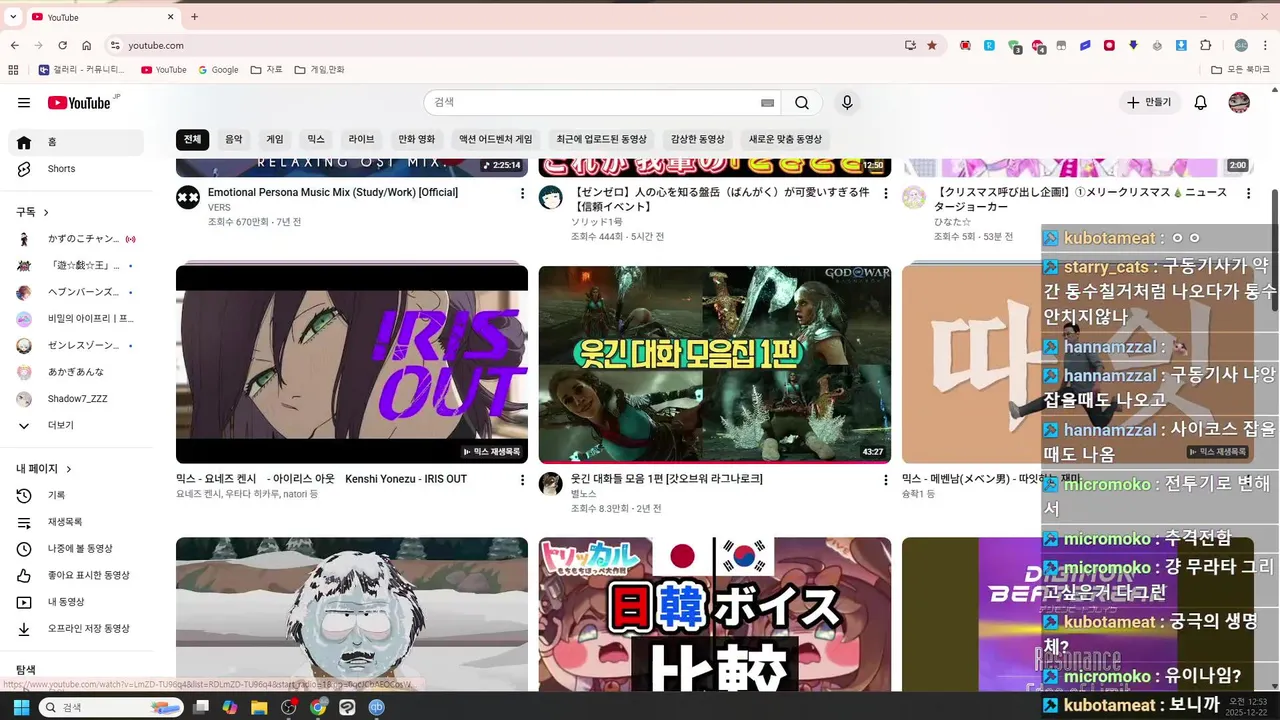Click the VERS channel avatar
The image size is (1280, 720).
188,197
